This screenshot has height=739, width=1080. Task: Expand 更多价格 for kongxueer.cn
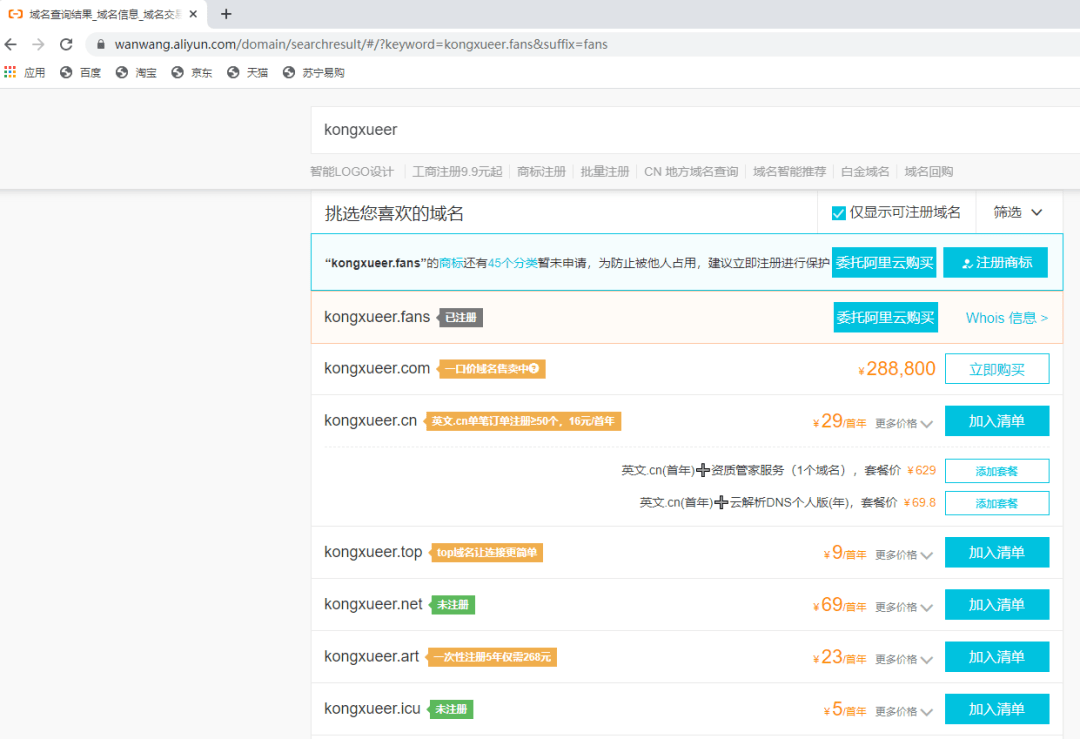[904, 423]
